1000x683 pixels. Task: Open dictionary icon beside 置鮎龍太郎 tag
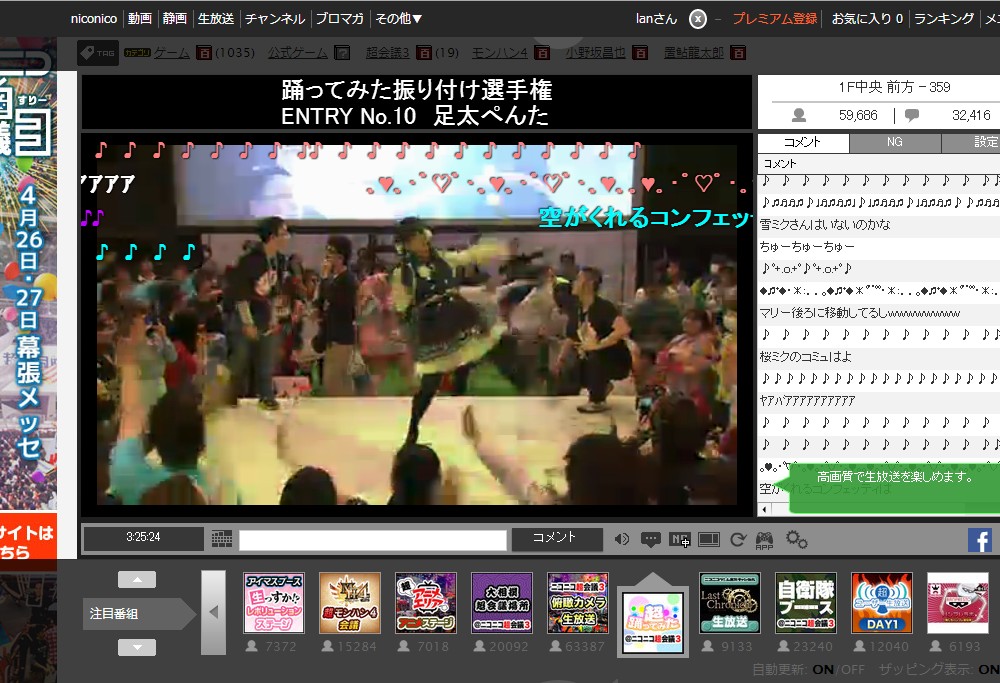pos(738,53)
